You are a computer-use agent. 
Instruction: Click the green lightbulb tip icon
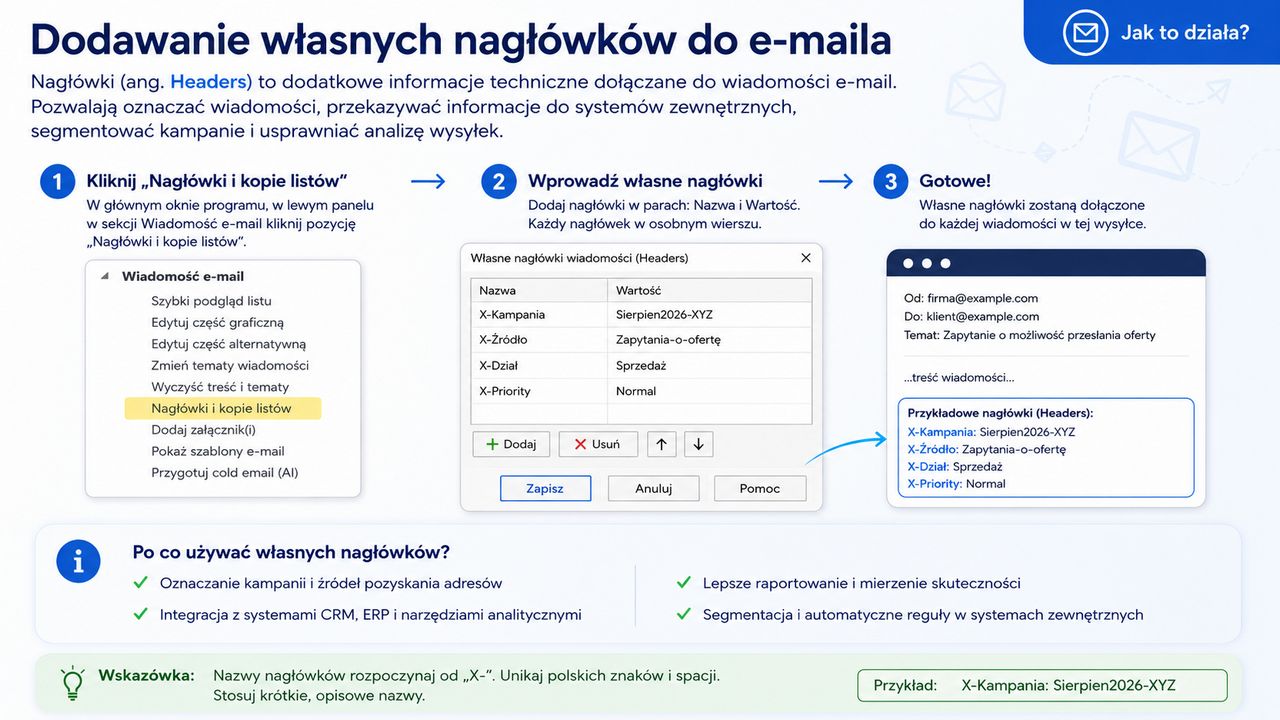click(x=72, y=682)
